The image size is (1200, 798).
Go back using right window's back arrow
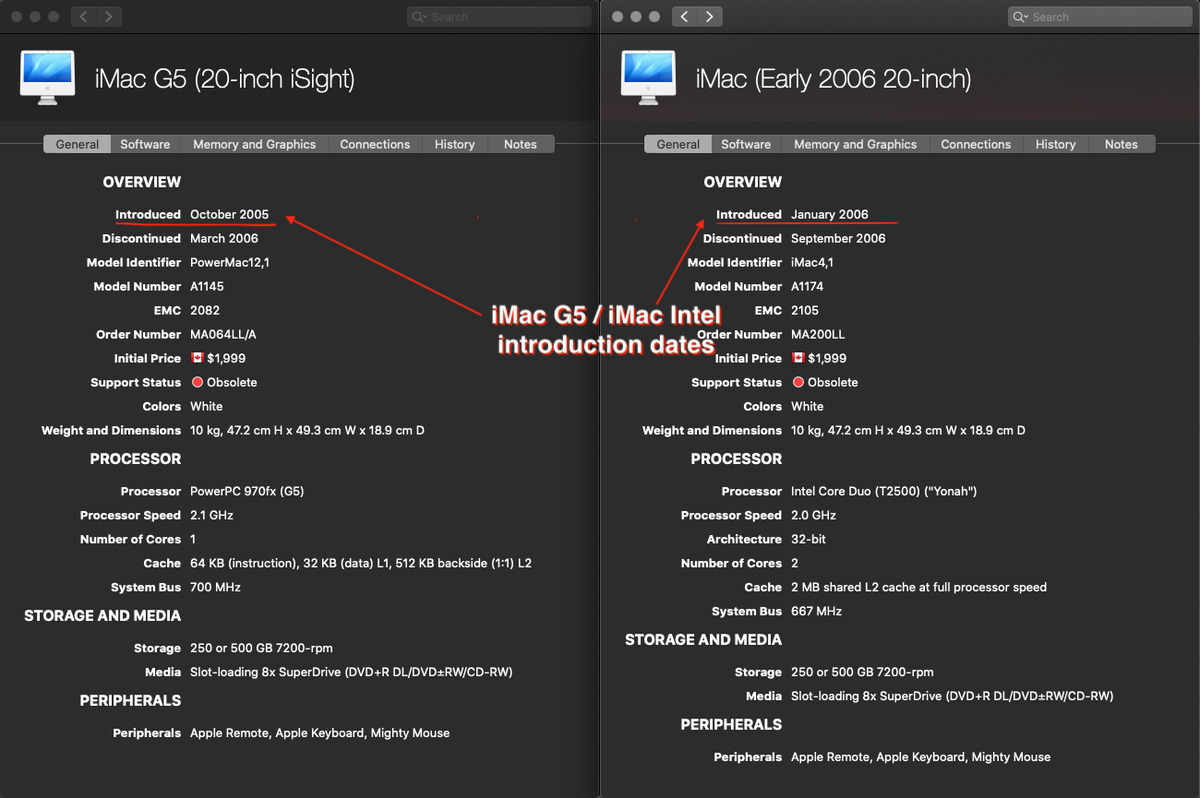coord(685,17)
